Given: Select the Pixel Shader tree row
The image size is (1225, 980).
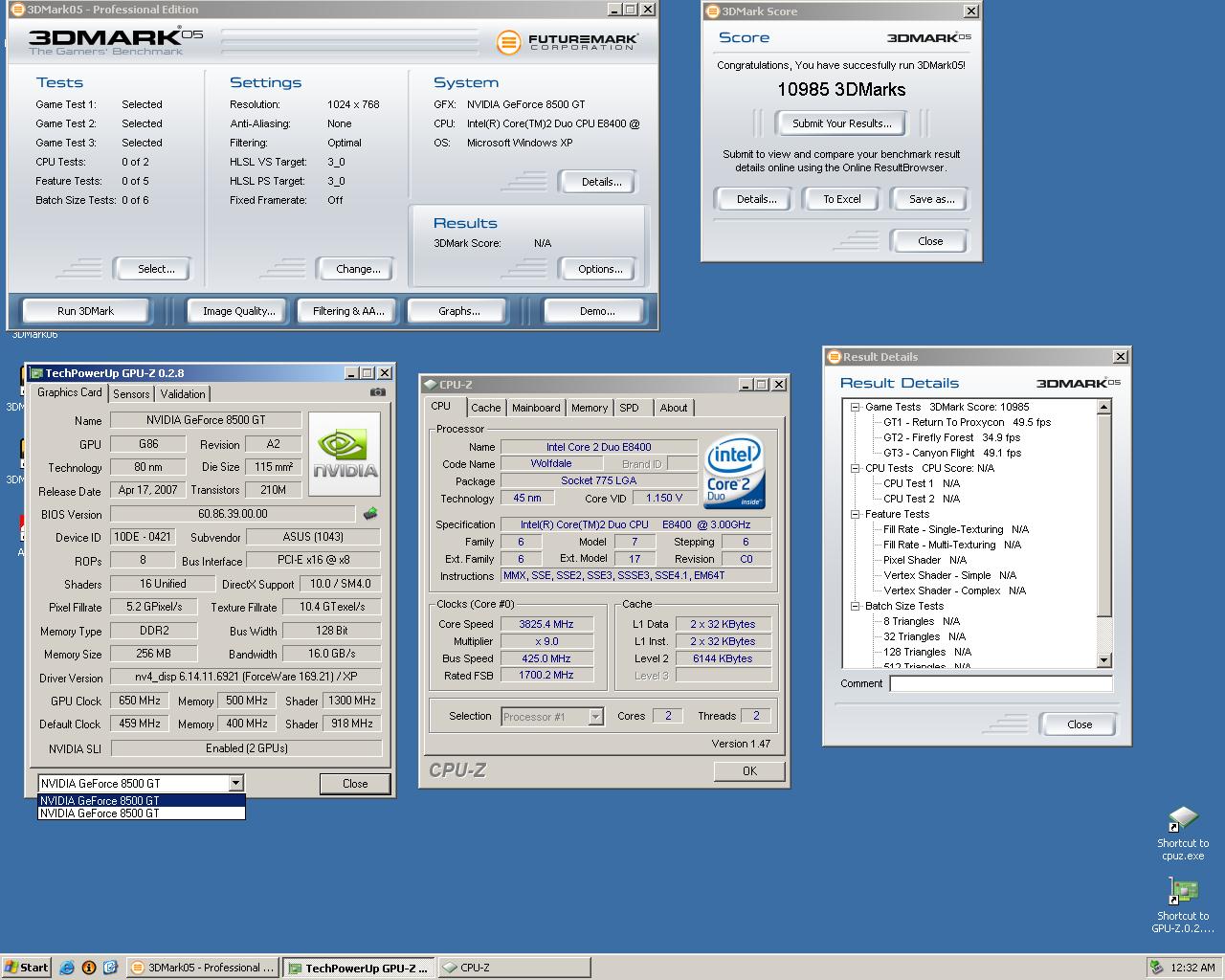Looking at the screenshot, I should (x=924, y=560).
